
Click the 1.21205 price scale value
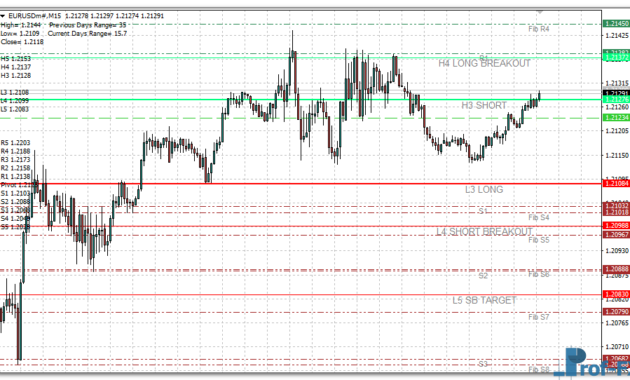[617, 131]
